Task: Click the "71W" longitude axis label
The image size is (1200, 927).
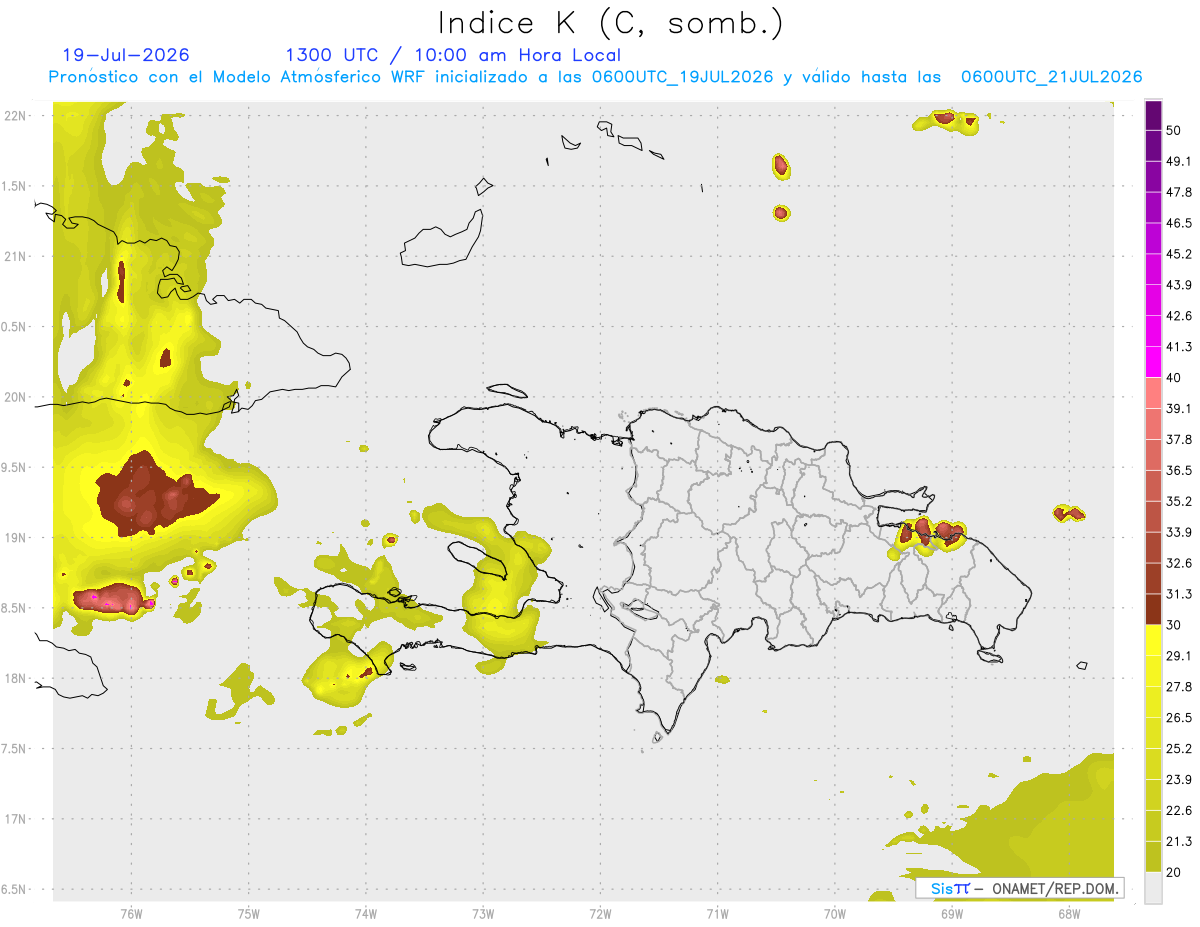Action: 717,912
